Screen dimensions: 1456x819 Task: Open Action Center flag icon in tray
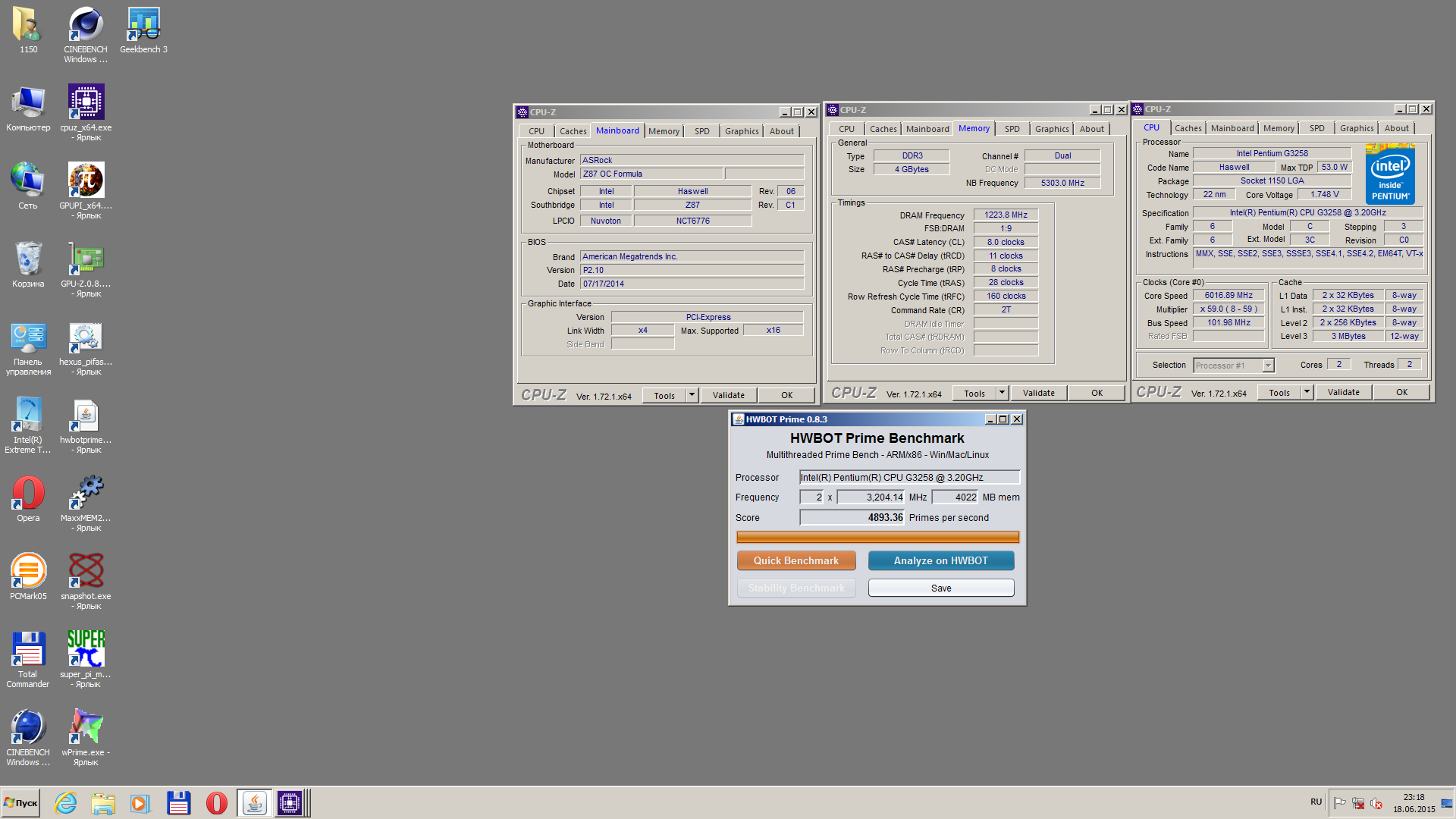pos(1339,803)
